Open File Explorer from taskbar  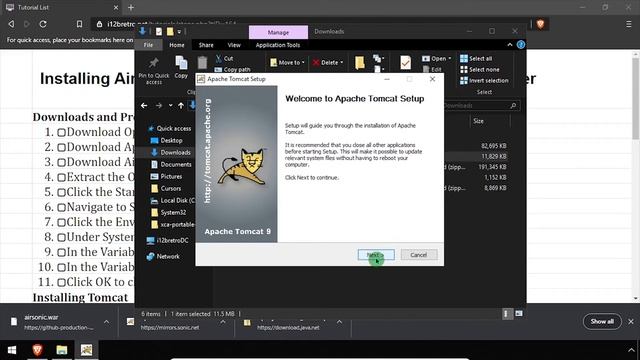click(x=62, y=350)
